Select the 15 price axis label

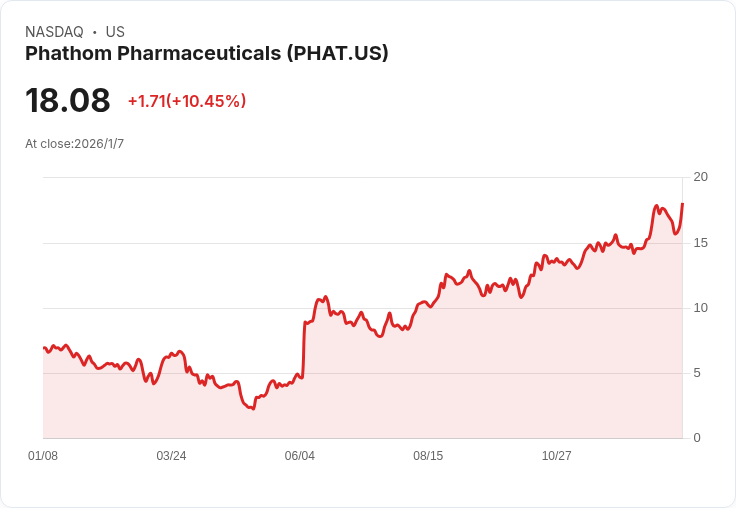[x=700, y=242]
